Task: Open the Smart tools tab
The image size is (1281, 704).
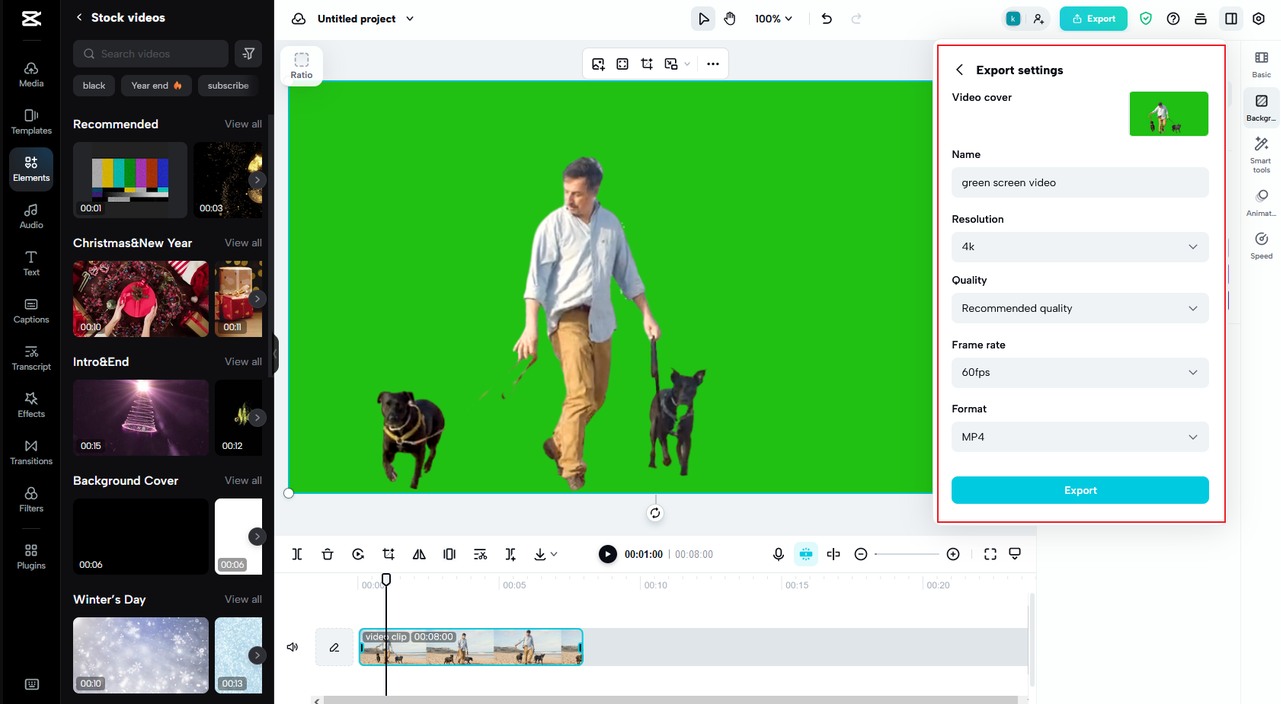Action: (1261, 155)
